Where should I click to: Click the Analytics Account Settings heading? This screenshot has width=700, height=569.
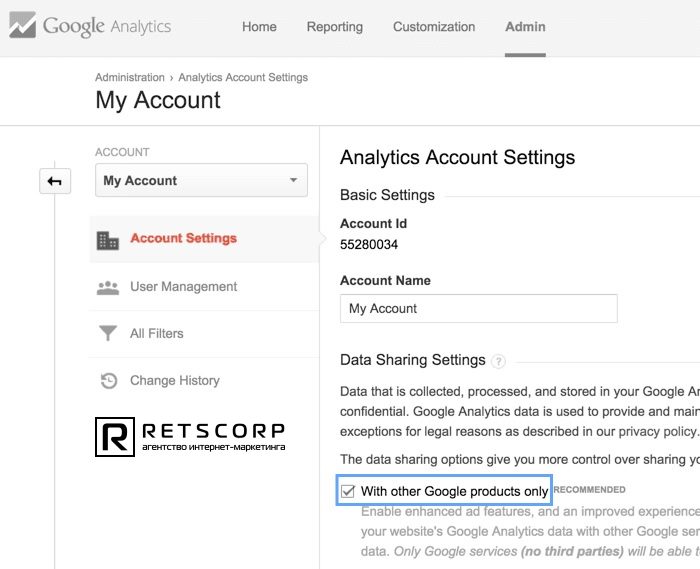point(457,157)
